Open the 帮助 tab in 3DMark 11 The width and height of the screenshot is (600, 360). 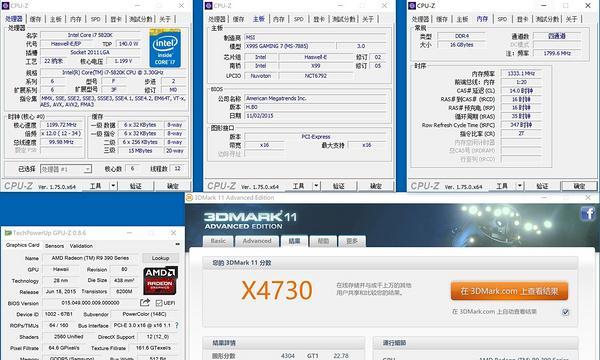coord(323,241)
